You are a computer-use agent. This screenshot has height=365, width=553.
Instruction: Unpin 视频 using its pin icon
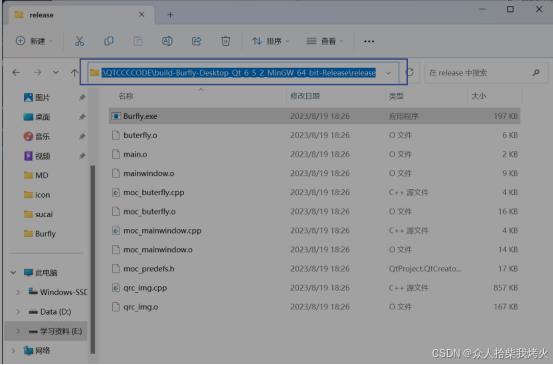pyautogui.click(x=82, y=156)
